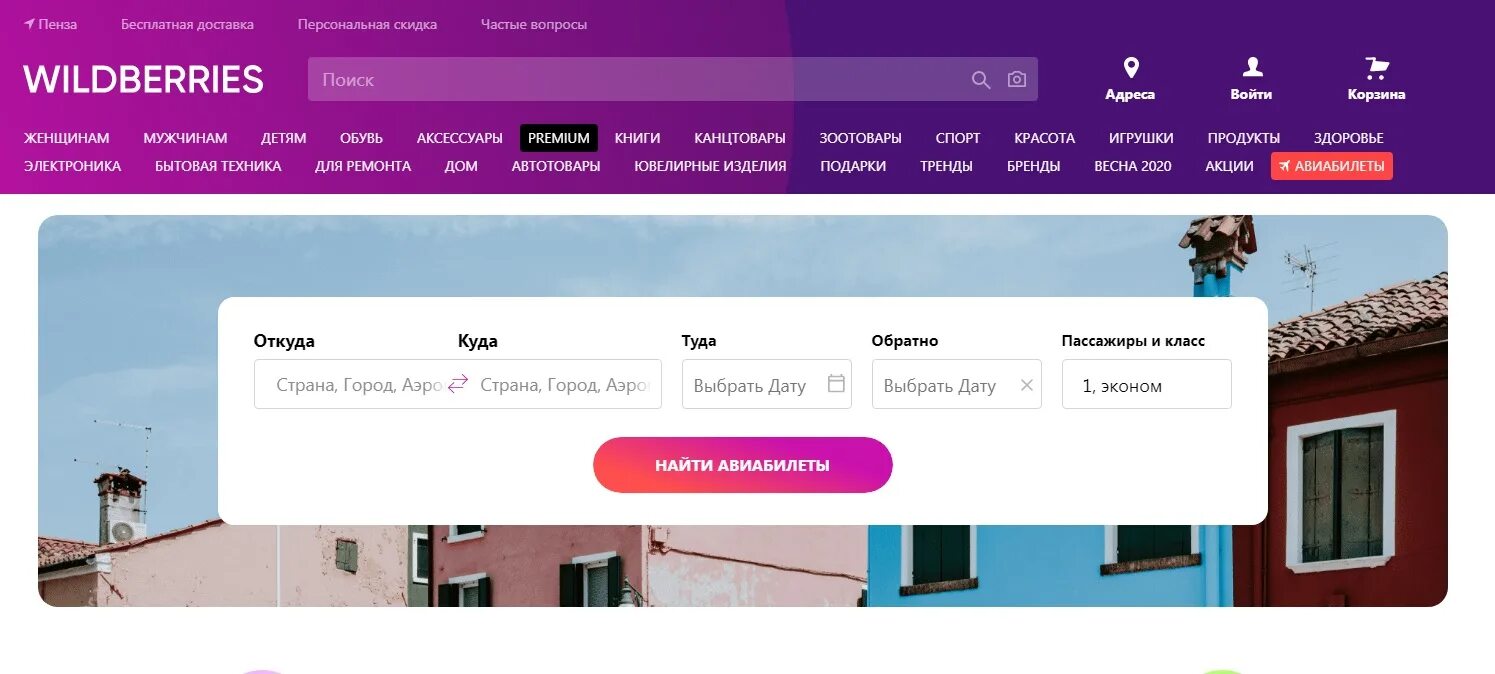This screenshot has width=1495, height=674.
Task: Open the ЖЕНЩИНАМ category
Action: tap(67, 138)
